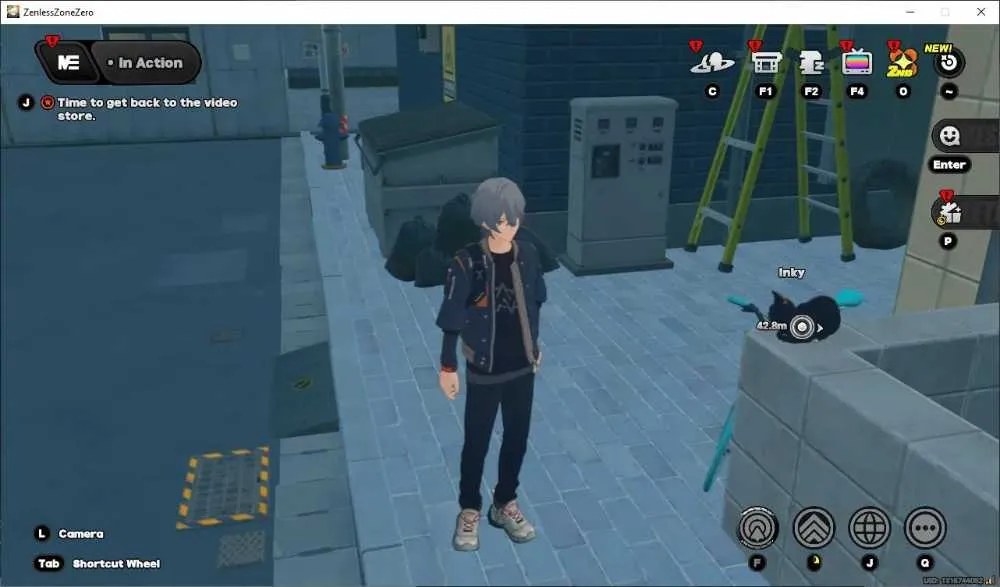Viewport: 1000px width, 587px height.
Task: Click the double-chevron sprint icon
Action: point(814,528)
